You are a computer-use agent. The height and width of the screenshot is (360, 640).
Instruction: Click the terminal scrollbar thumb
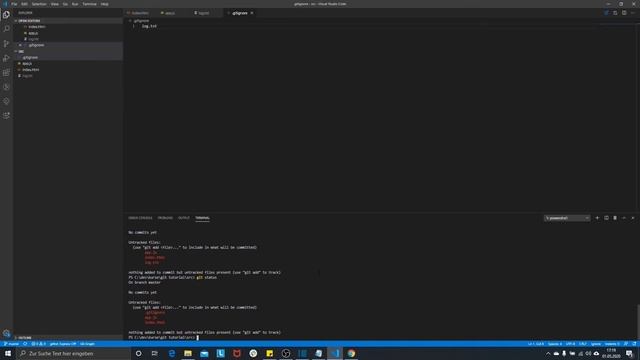pos(638,322)
